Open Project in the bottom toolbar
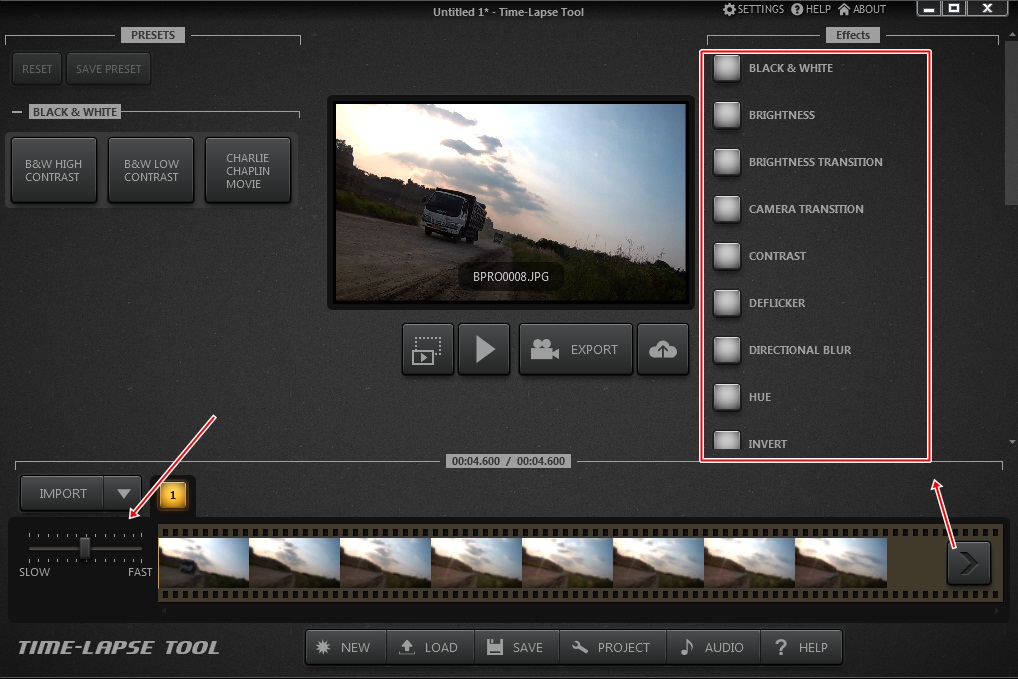1018x679 pixels. (x=613, y=647)
